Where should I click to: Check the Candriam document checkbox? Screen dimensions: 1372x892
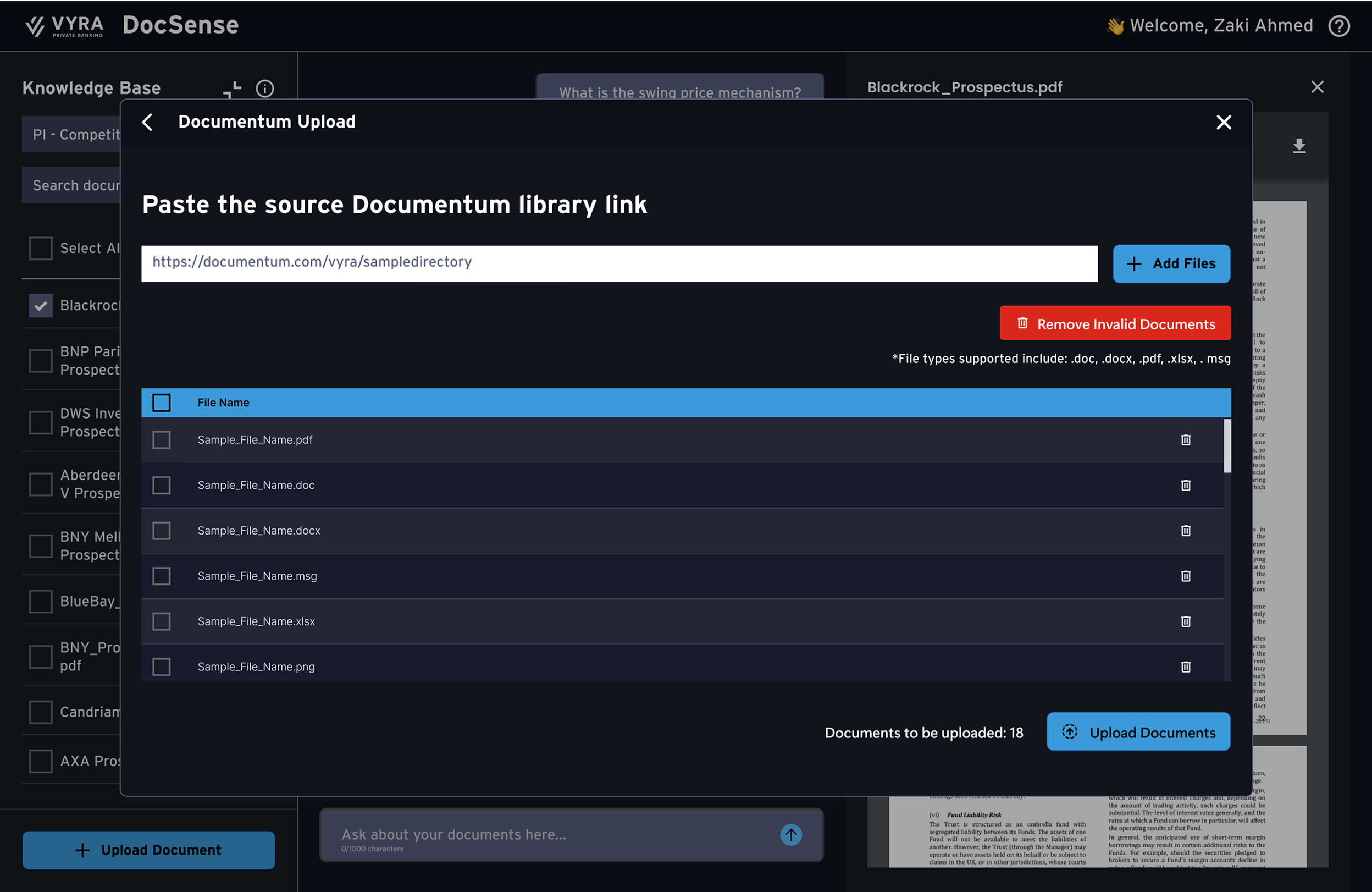tap(41, 712)
